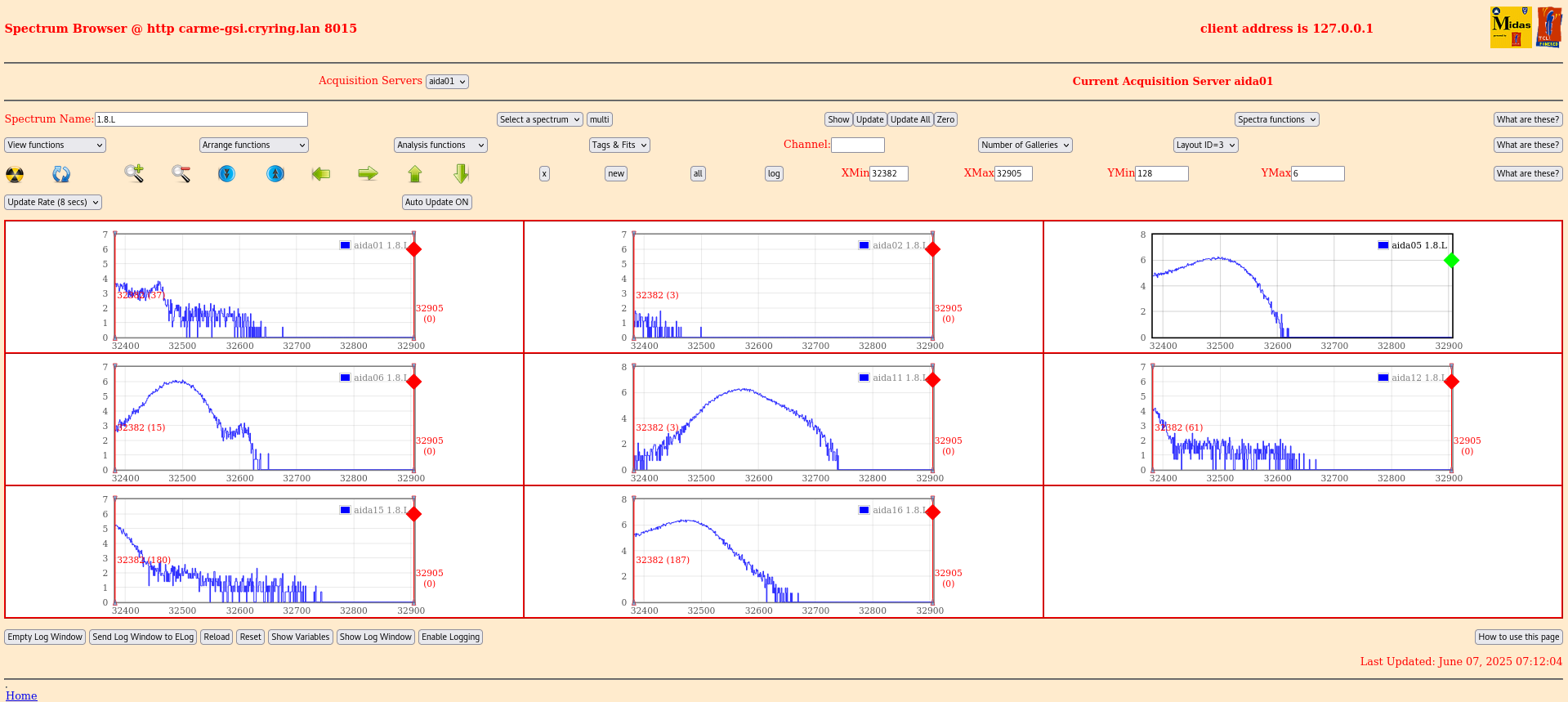Click the green diamond marker on aida05 plot
The height and width of the screenshot is (702, 1568).
1451,261
